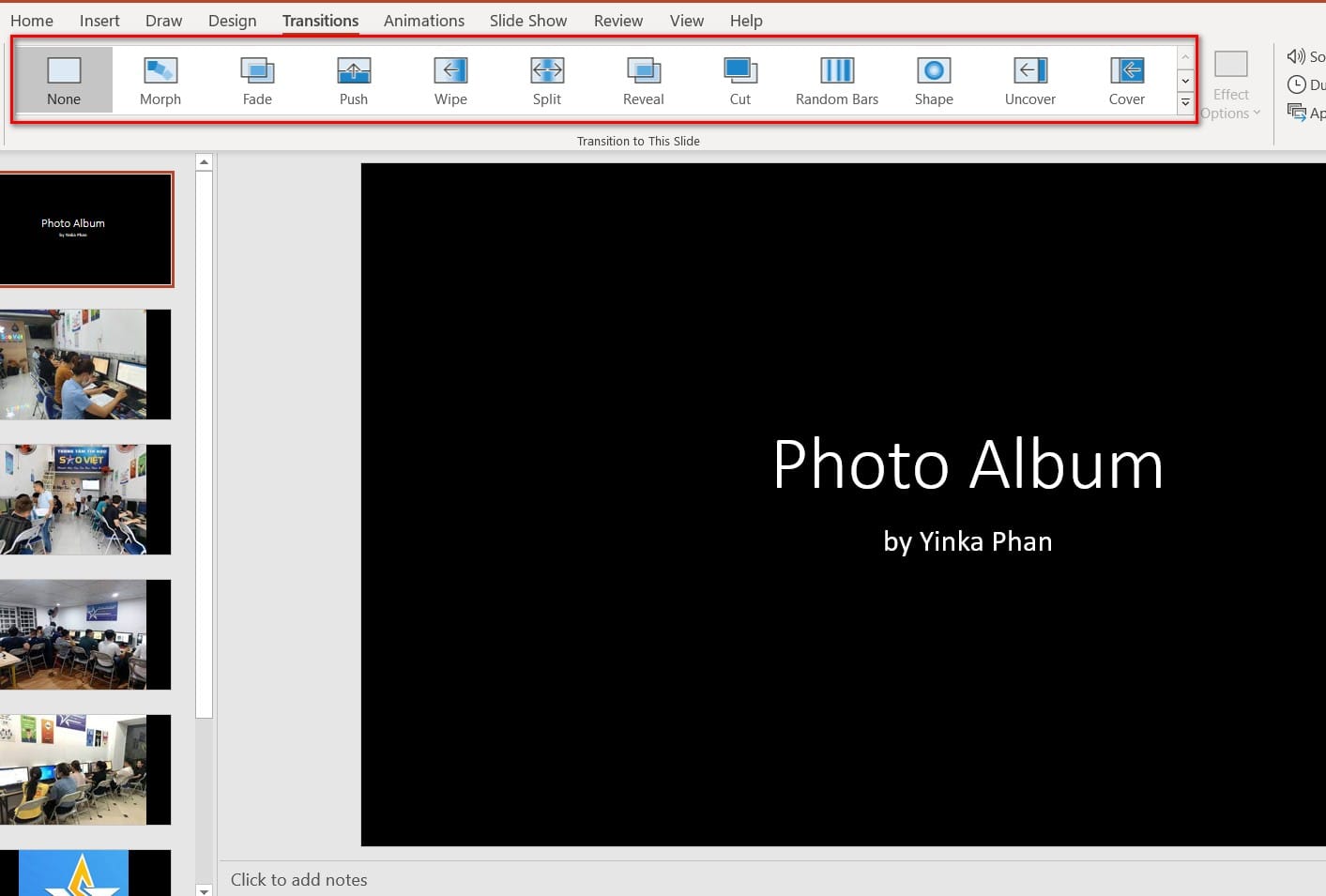Open the Transitions tab
The height and width of the screenshot is (896, 1326).
321,21
